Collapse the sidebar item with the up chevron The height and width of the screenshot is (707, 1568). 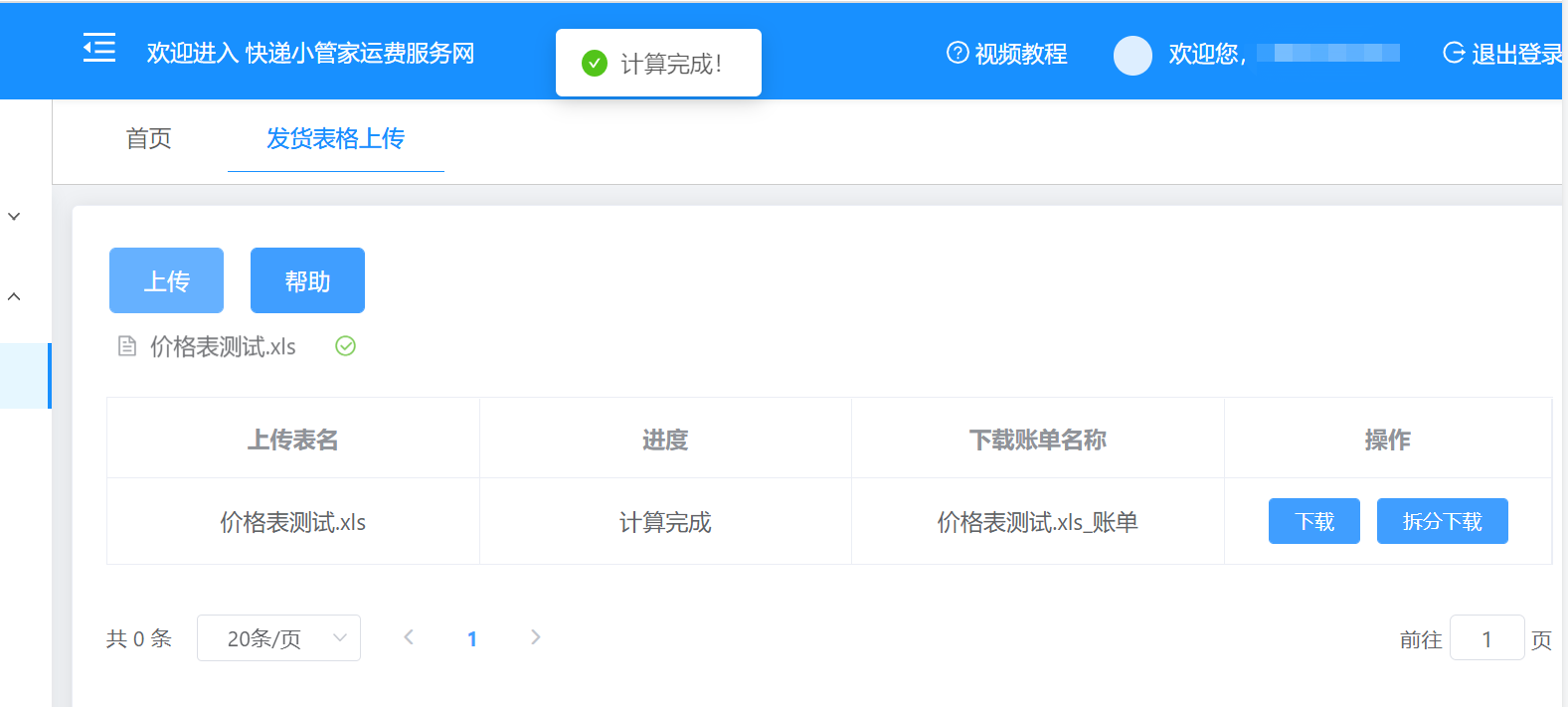14,296
